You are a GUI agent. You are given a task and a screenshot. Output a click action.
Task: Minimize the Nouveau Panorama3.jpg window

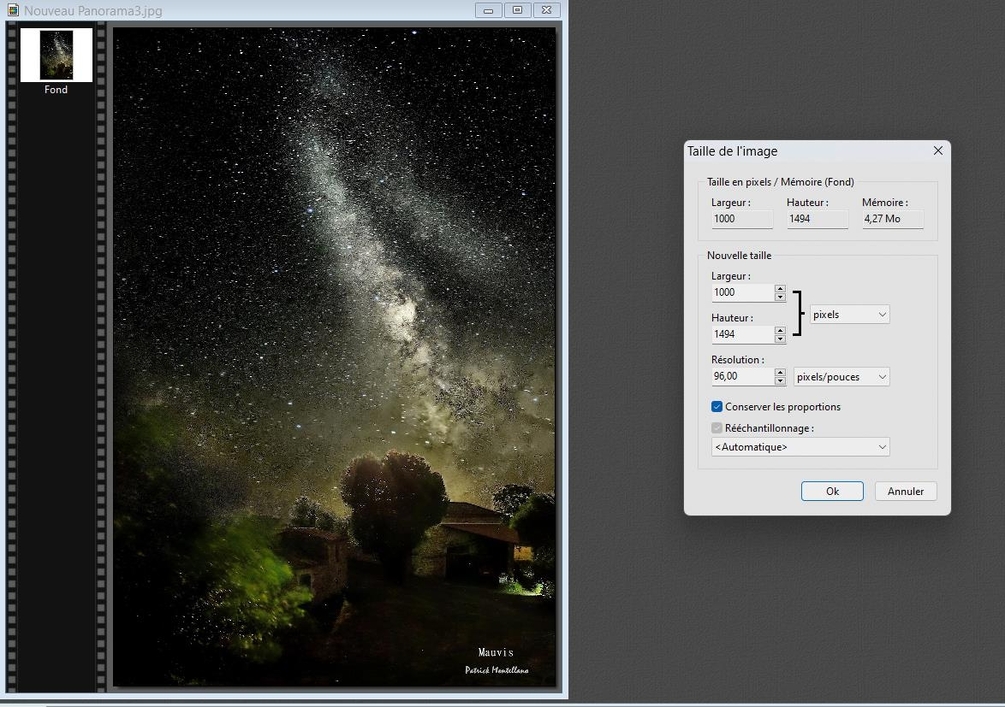[488, 10]
